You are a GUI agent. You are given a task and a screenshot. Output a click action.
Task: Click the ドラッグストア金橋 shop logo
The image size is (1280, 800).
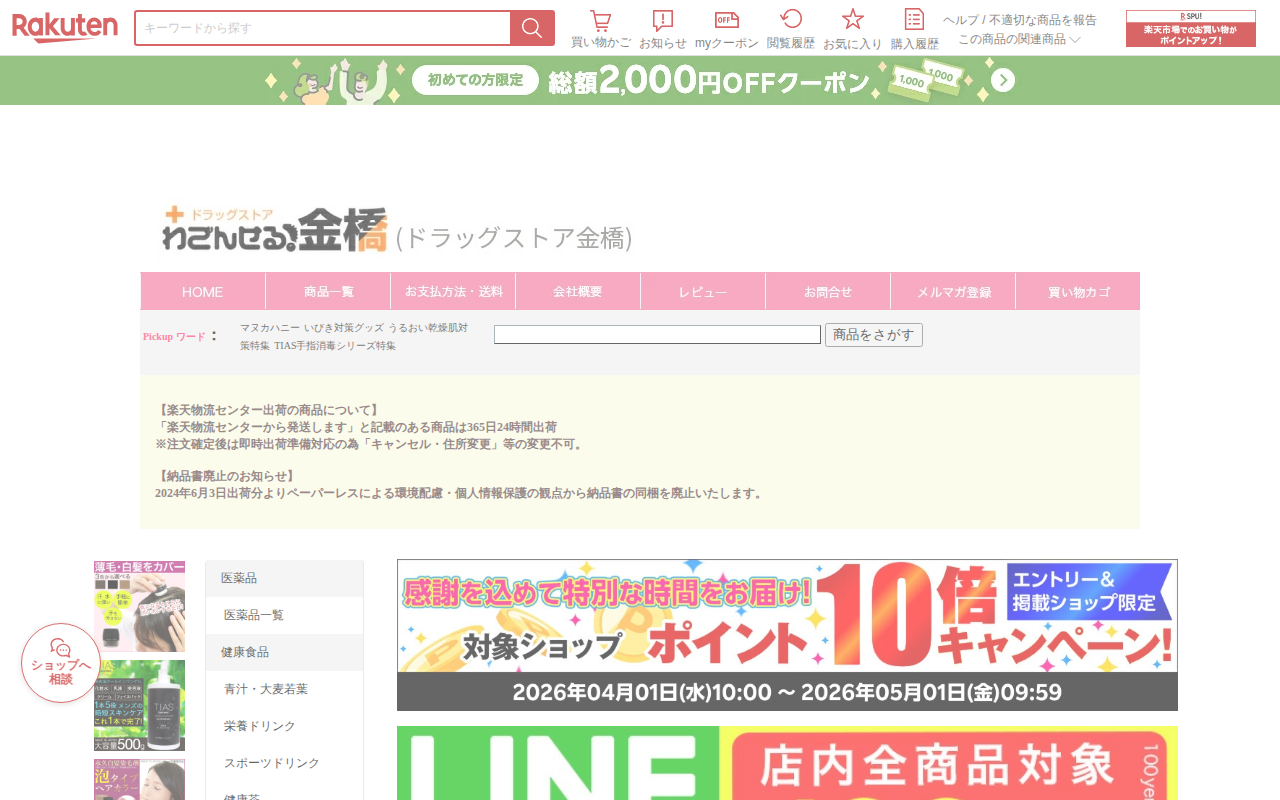point(275,229)
